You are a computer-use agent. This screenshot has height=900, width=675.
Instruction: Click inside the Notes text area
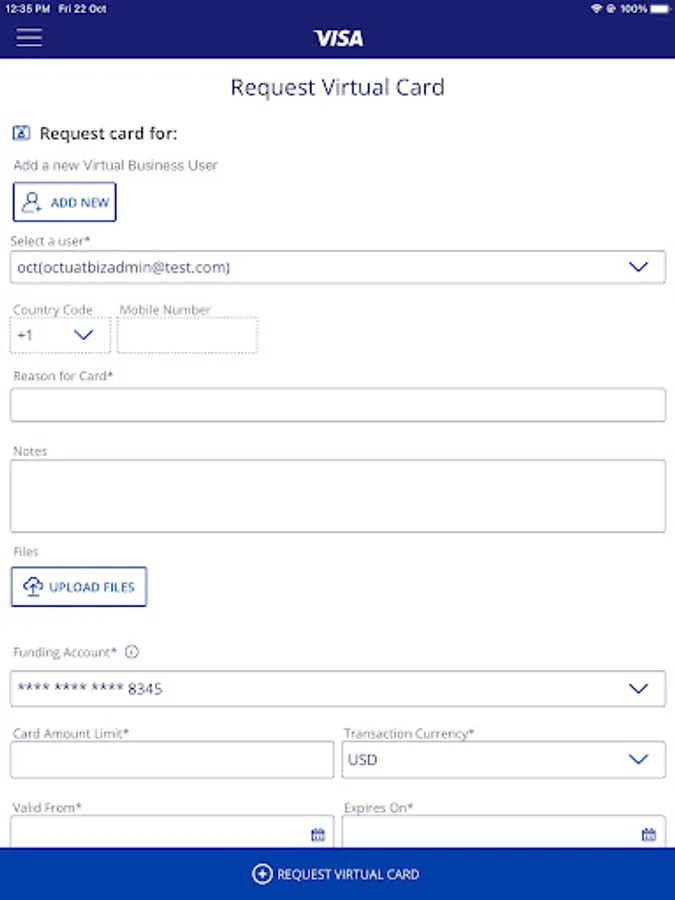(337, 496)
